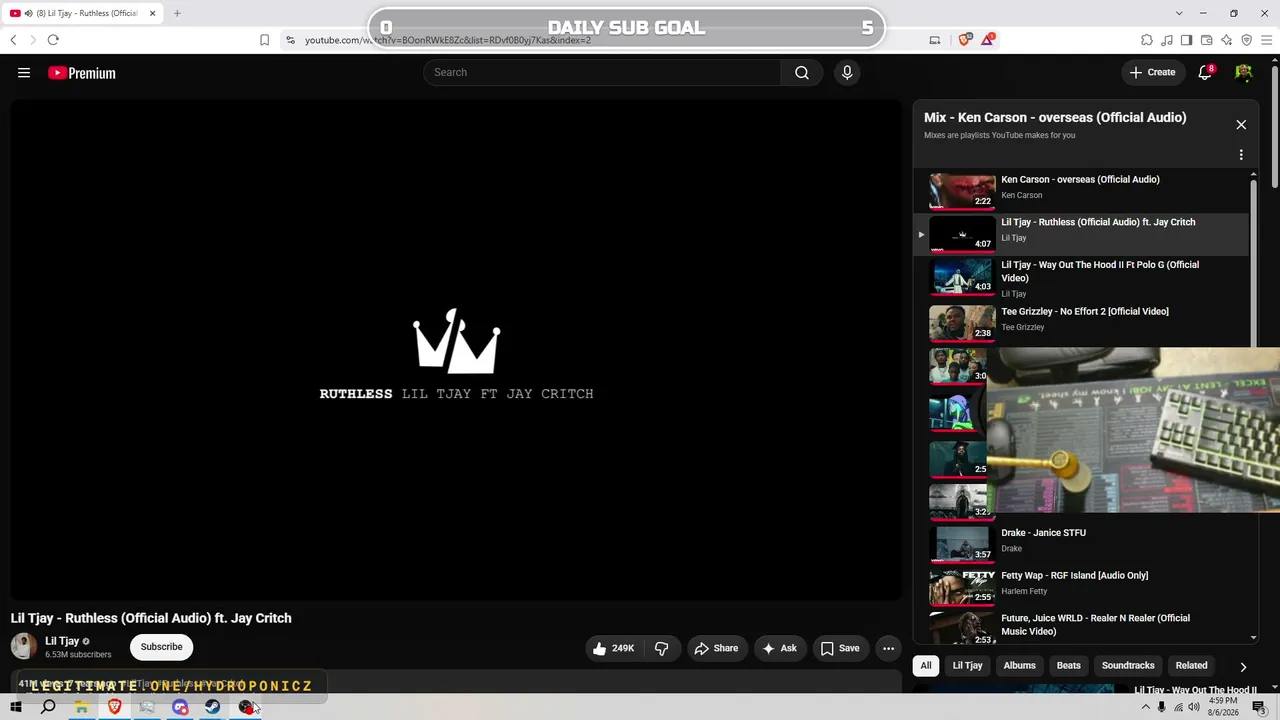Save video to a playlist
The height and width of the screenshot is (720, 1280).
click(x=840, y=648)
